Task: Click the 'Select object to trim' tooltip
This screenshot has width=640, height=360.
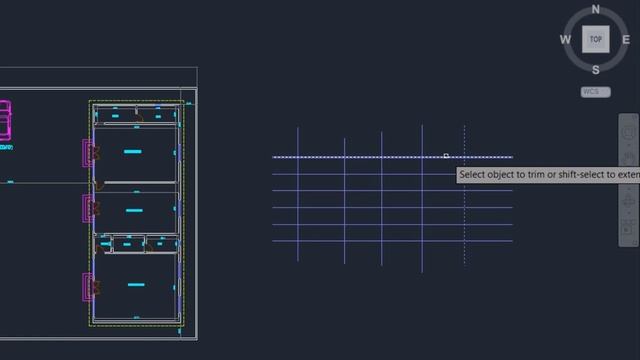Action: point(548,175)
